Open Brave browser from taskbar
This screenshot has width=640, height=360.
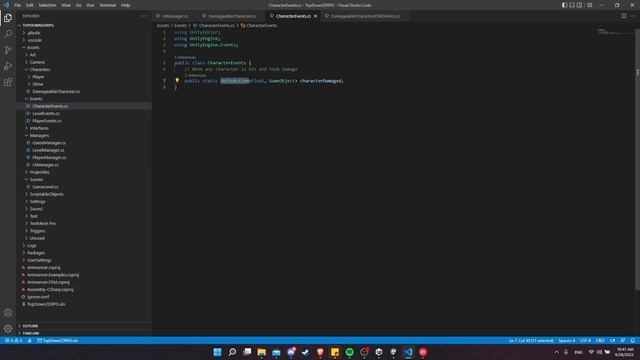(320, 352)
